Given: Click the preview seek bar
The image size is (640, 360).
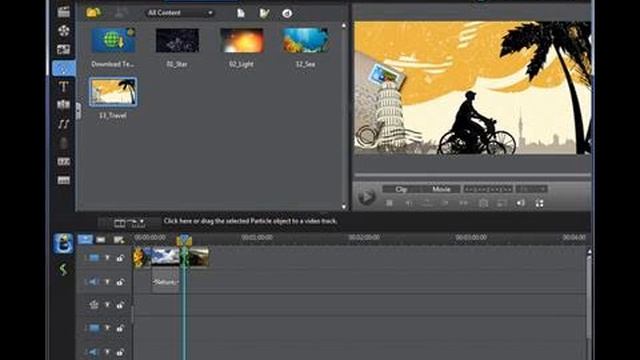Looking at the screenshot, I should click(472, 175).
